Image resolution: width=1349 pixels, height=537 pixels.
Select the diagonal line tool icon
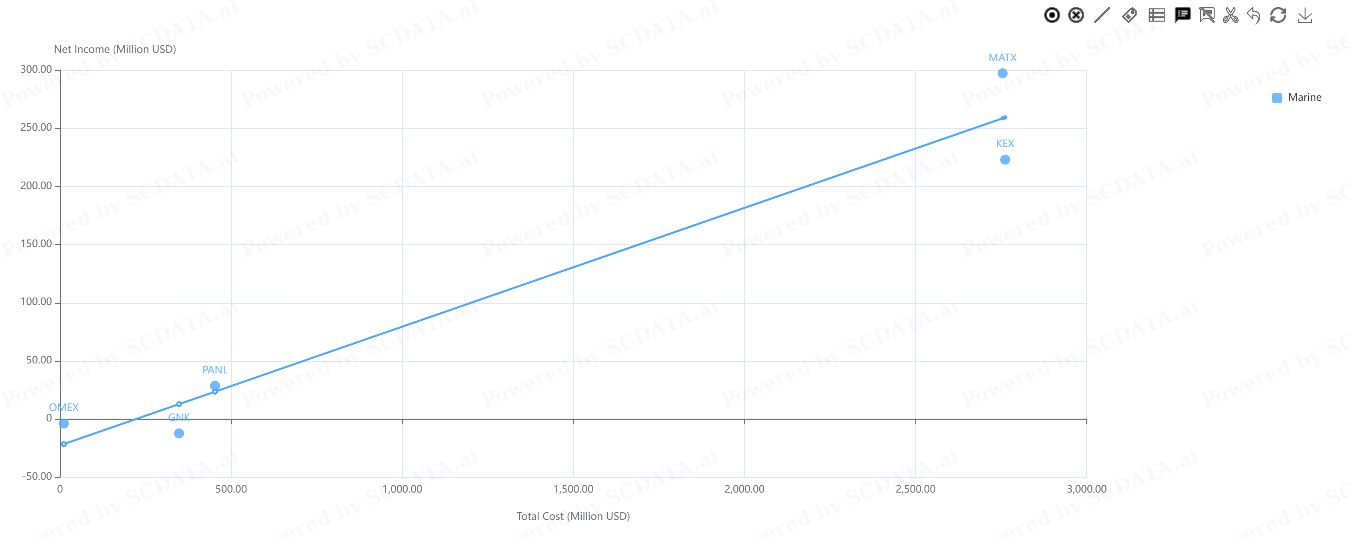pos(1103,15)
